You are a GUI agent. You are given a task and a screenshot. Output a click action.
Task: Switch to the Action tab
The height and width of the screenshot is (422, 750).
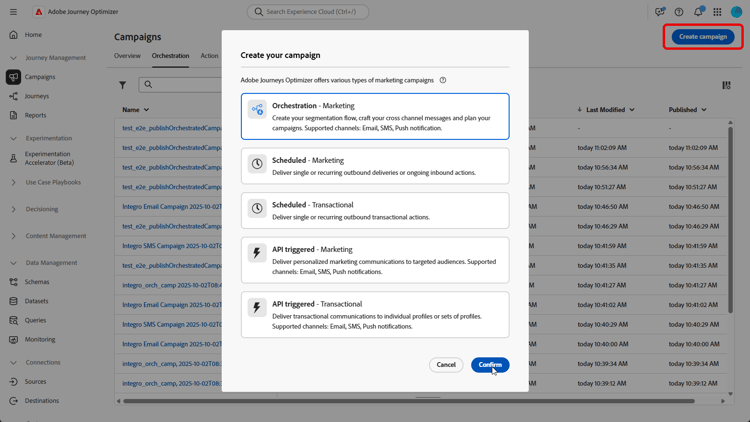(x=209, y=56)
